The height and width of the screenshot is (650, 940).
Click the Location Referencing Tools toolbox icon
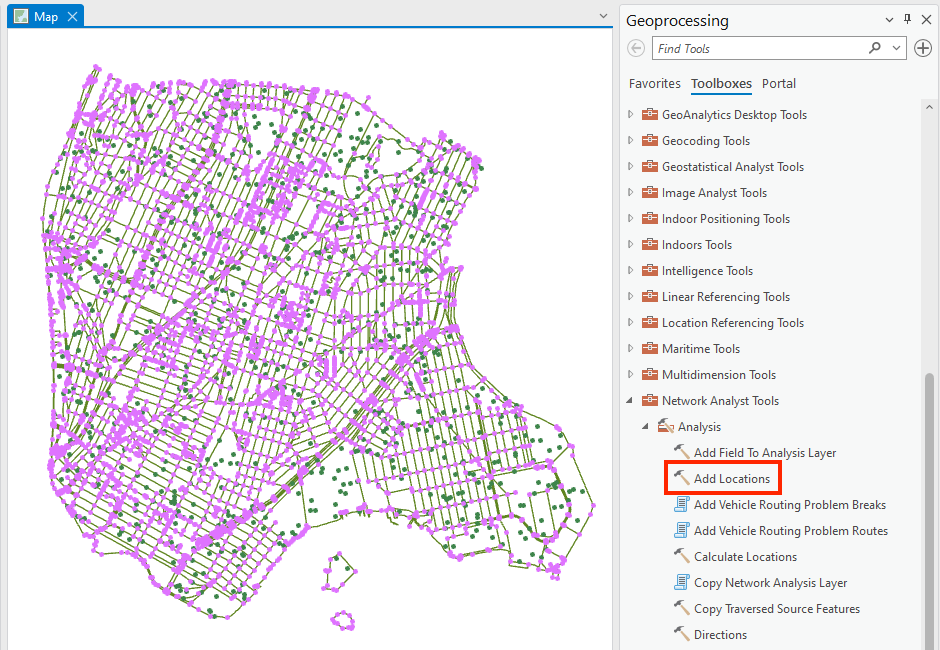[650, 322]
